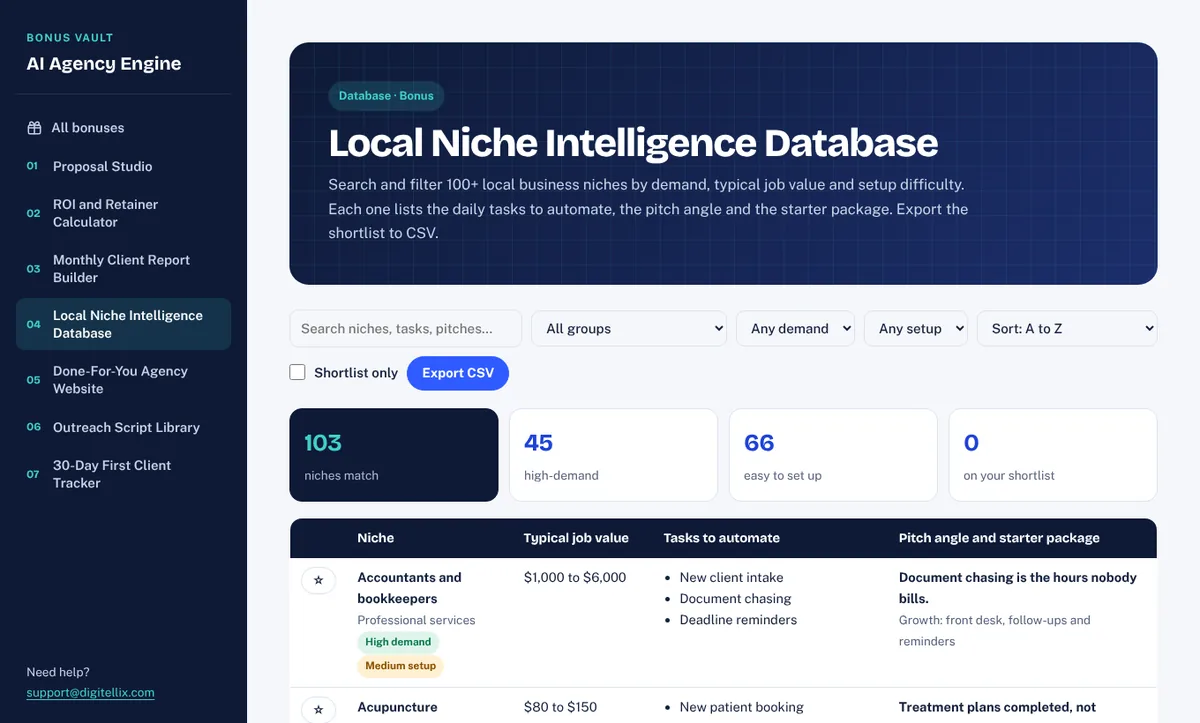Open All bonuses in the sidebar
This screenshot has width=1200, height=723.
click(123, 128)
